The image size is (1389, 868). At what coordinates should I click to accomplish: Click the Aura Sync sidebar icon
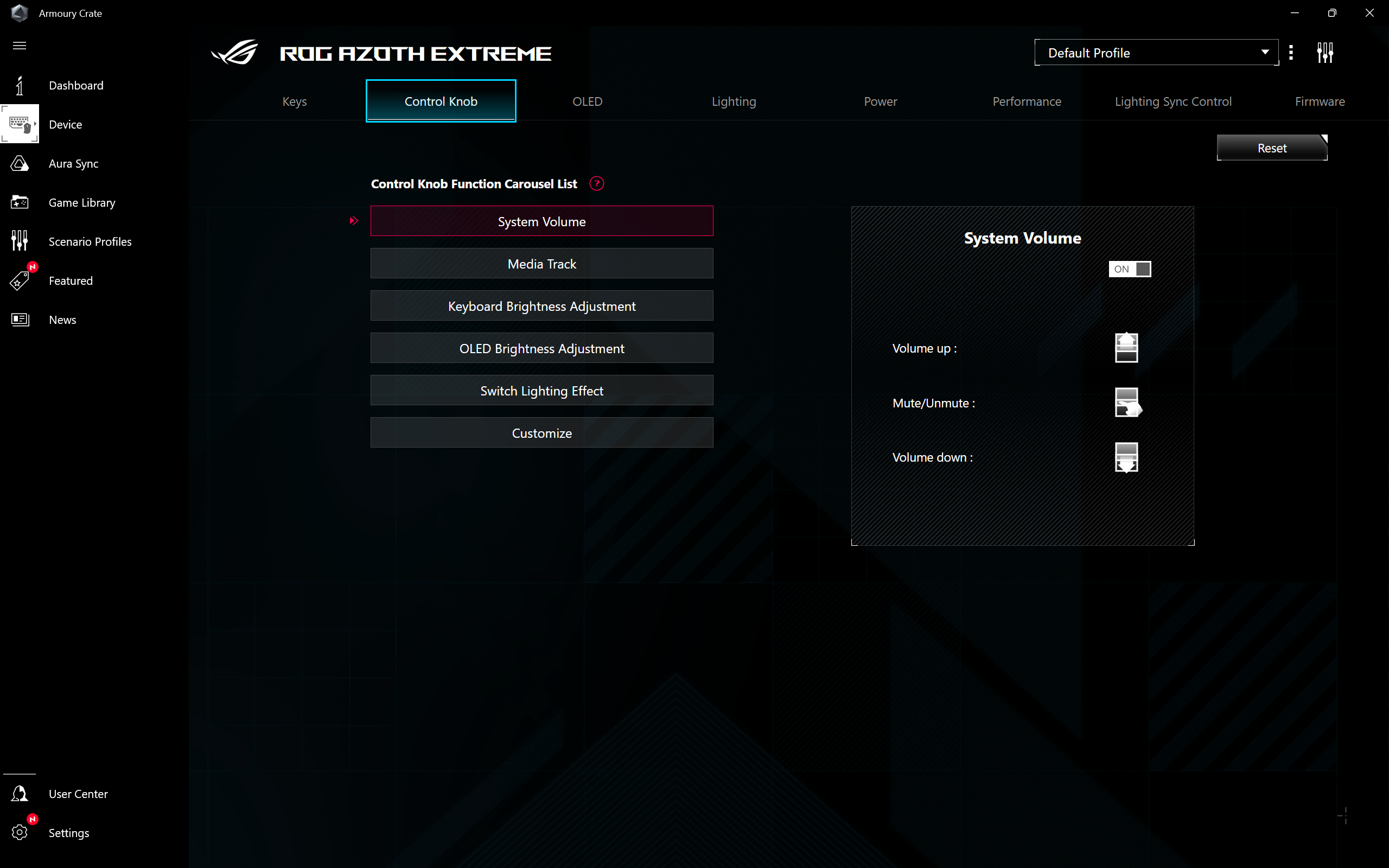20,164
